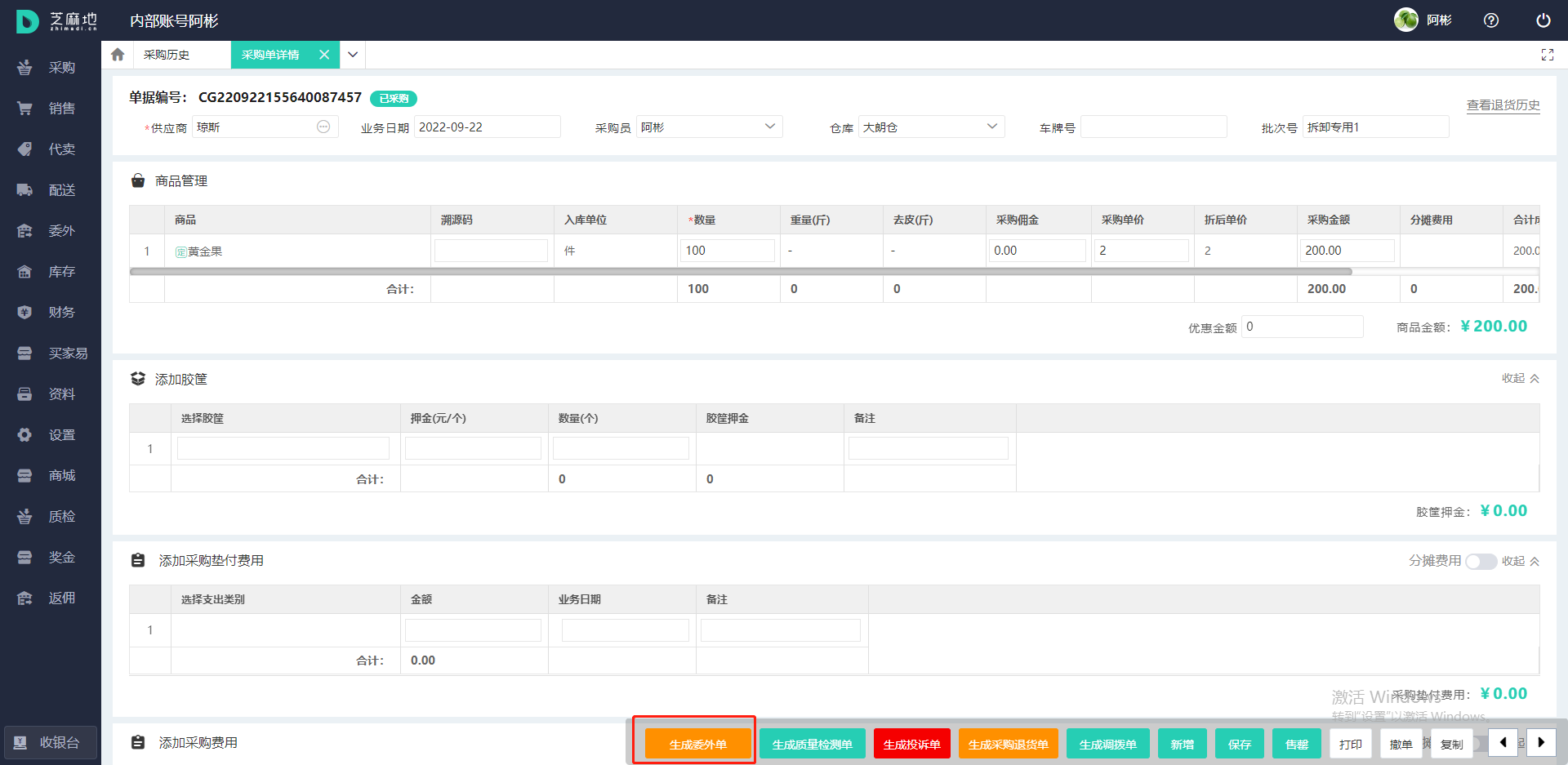This screenshot has width=1568, height=765.
Task: Click the 选择胶筐 input field
Action: pyautogui.click(x=283, y=448)
